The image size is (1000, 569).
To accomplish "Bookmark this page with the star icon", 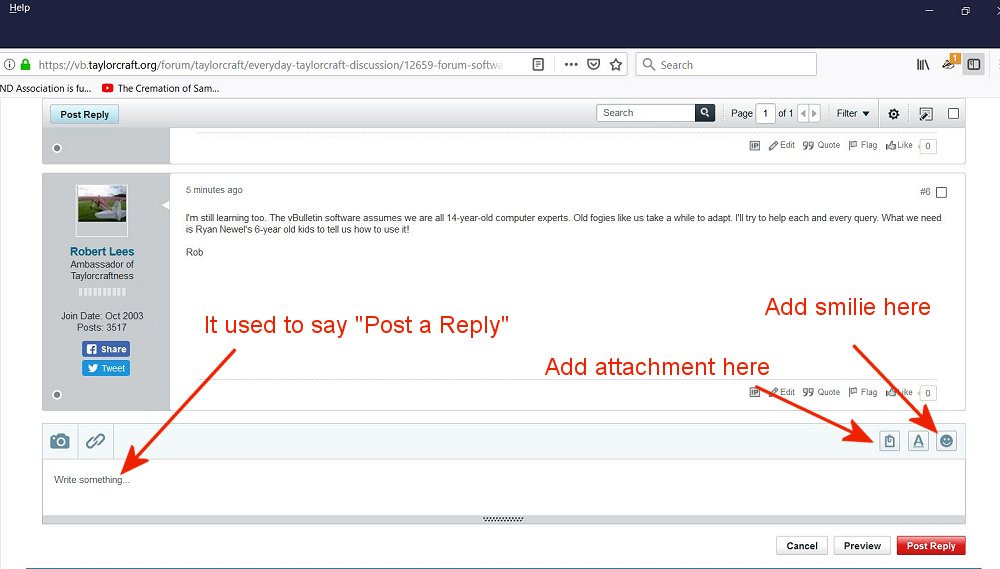I will [616, 65].
